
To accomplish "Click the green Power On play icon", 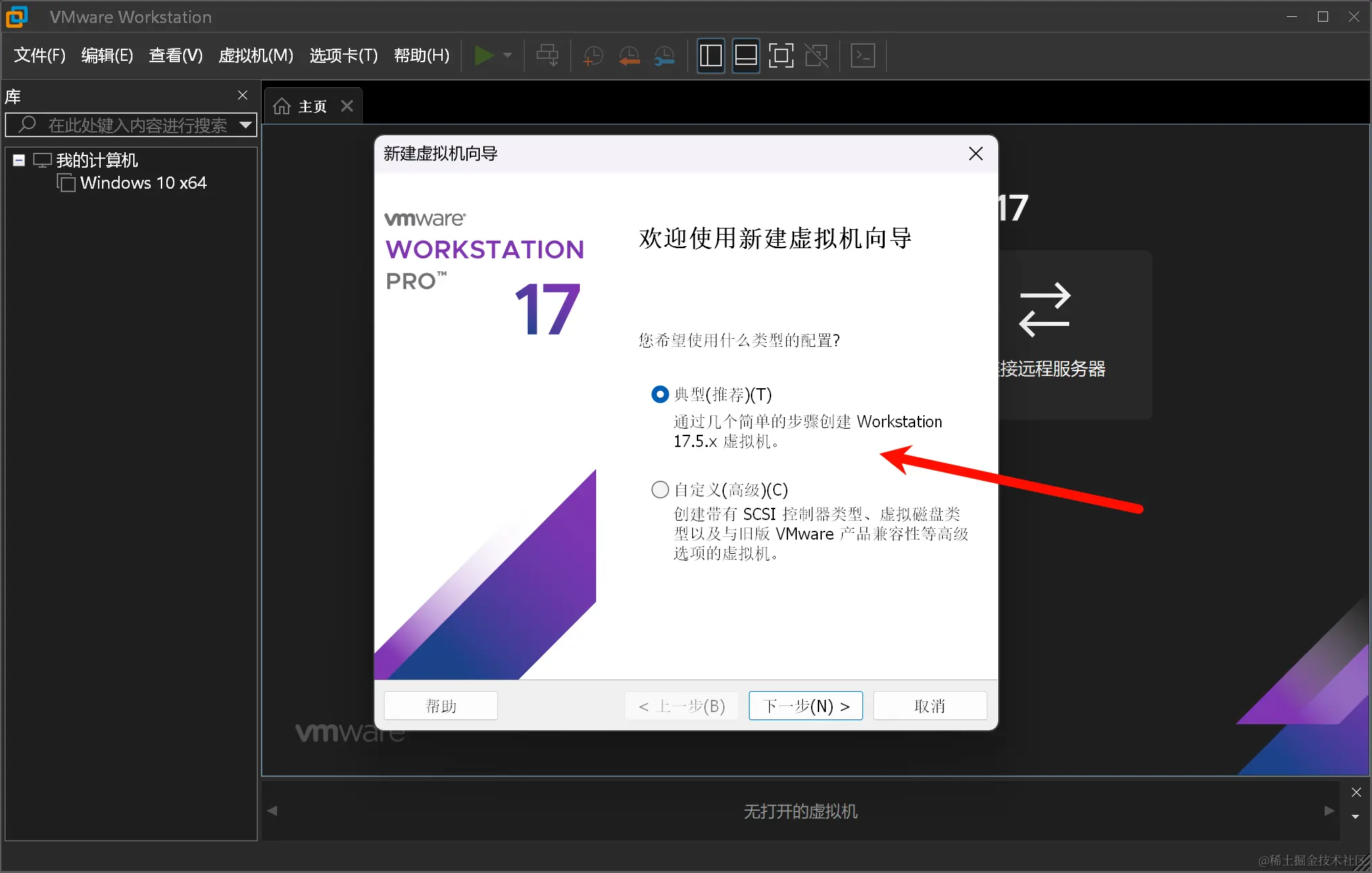I will click(483, 55).
